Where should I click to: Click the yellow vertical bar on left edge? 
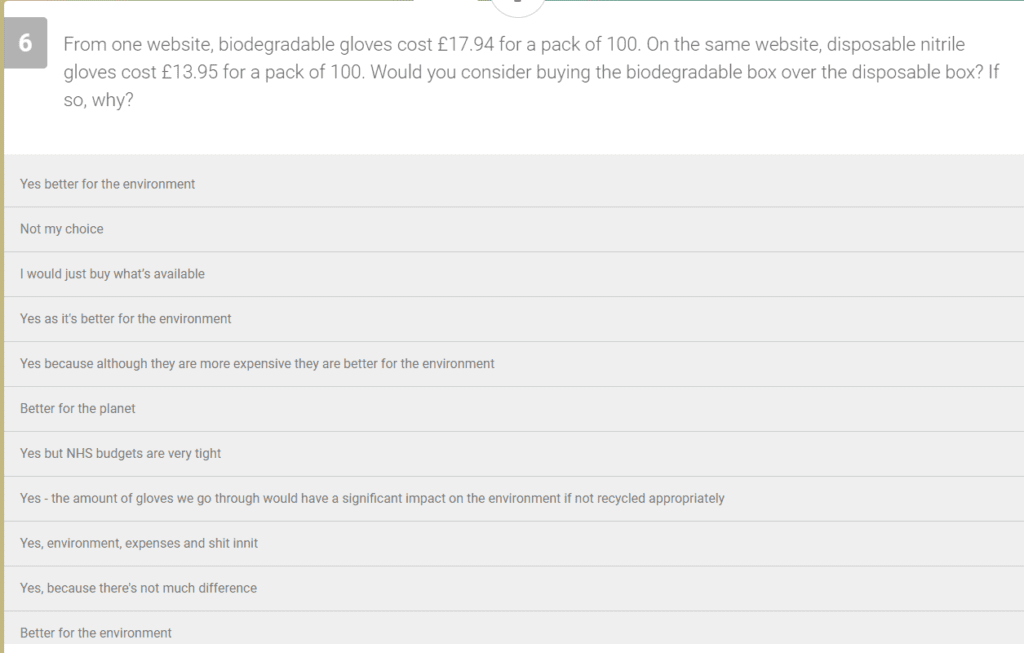click(x=2, y=326)
